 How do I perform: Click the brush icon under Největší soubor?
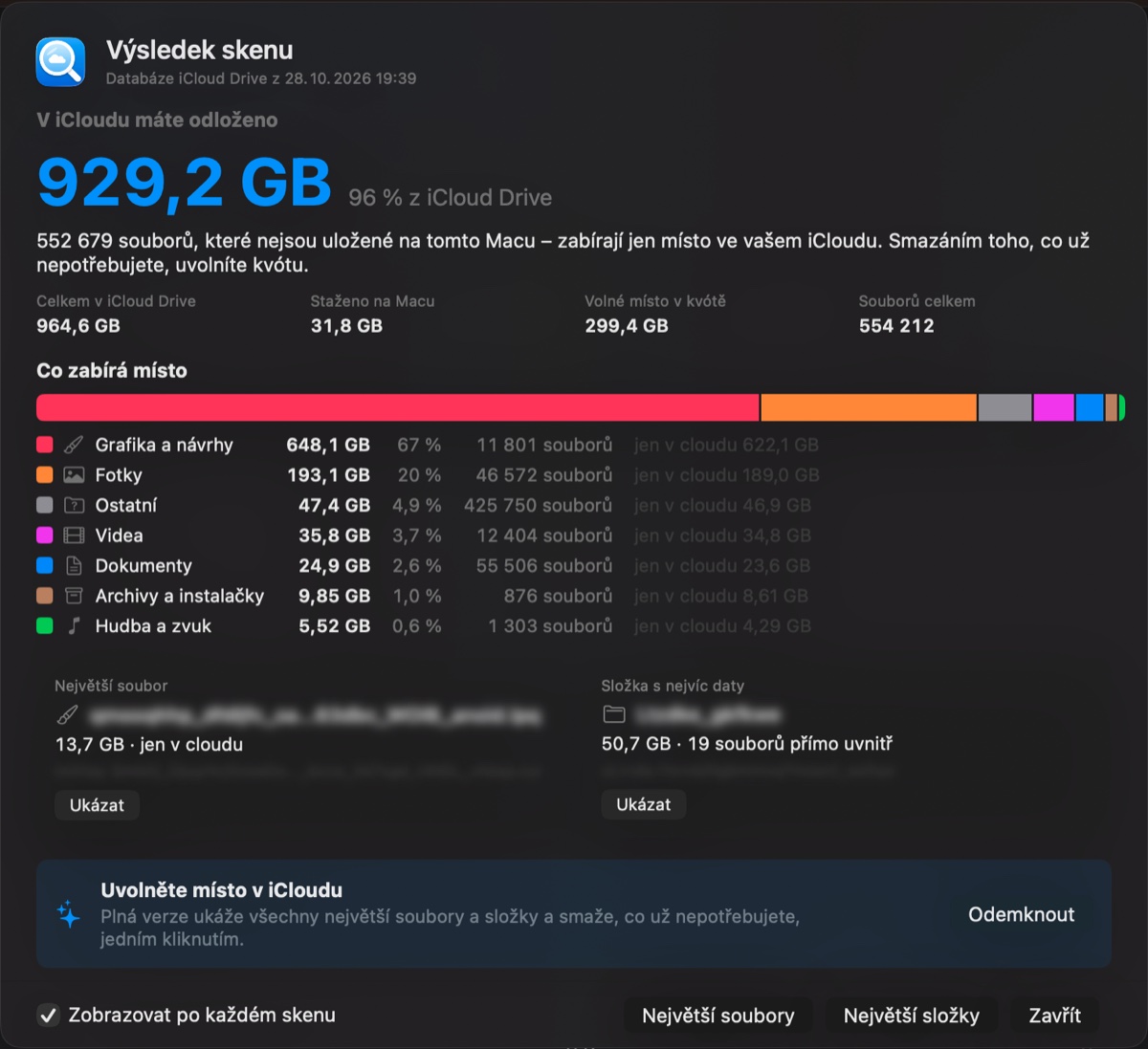tap(67, 715)
